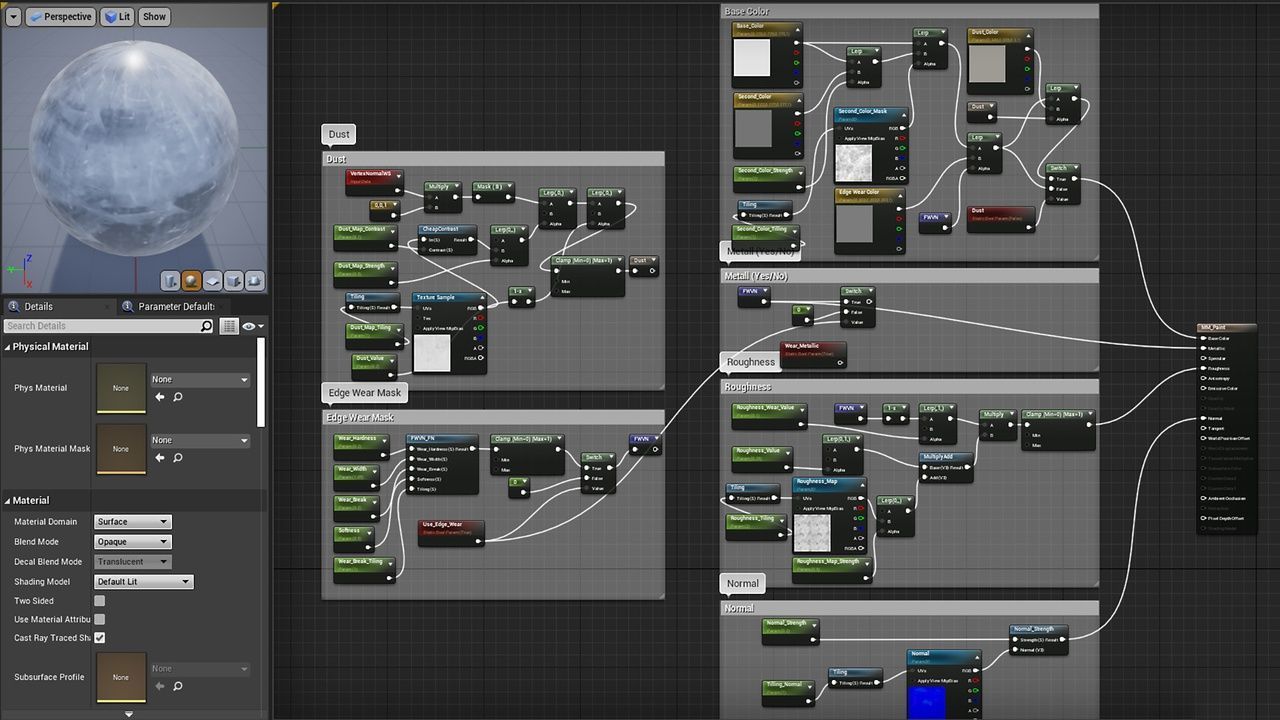1280x720 pixels.
Task: Click the Second_Color gray color swatch
Action: click(x=752, y=129)
